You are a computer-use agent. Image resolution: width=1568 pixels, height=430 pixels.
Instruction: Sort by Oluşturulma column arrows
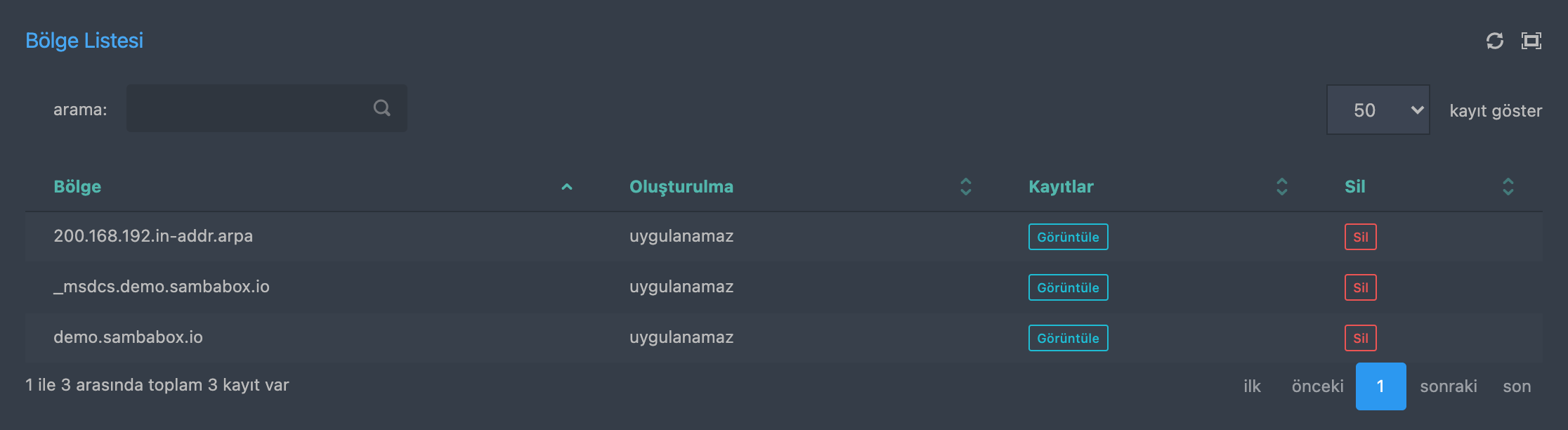click(966, 187)
